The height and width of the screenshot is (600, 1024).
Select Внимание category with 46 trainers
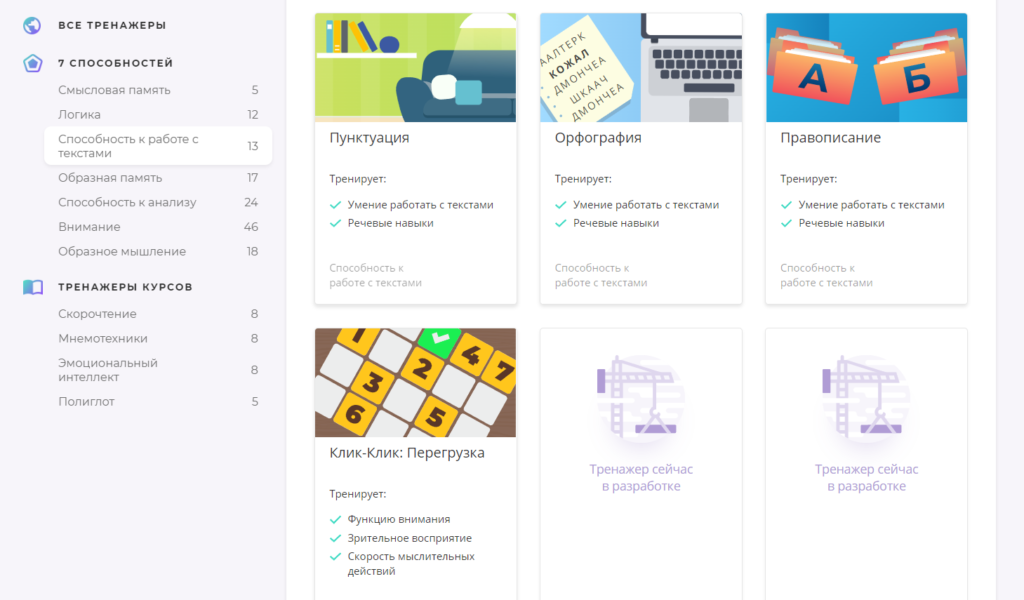click(89, 227)
